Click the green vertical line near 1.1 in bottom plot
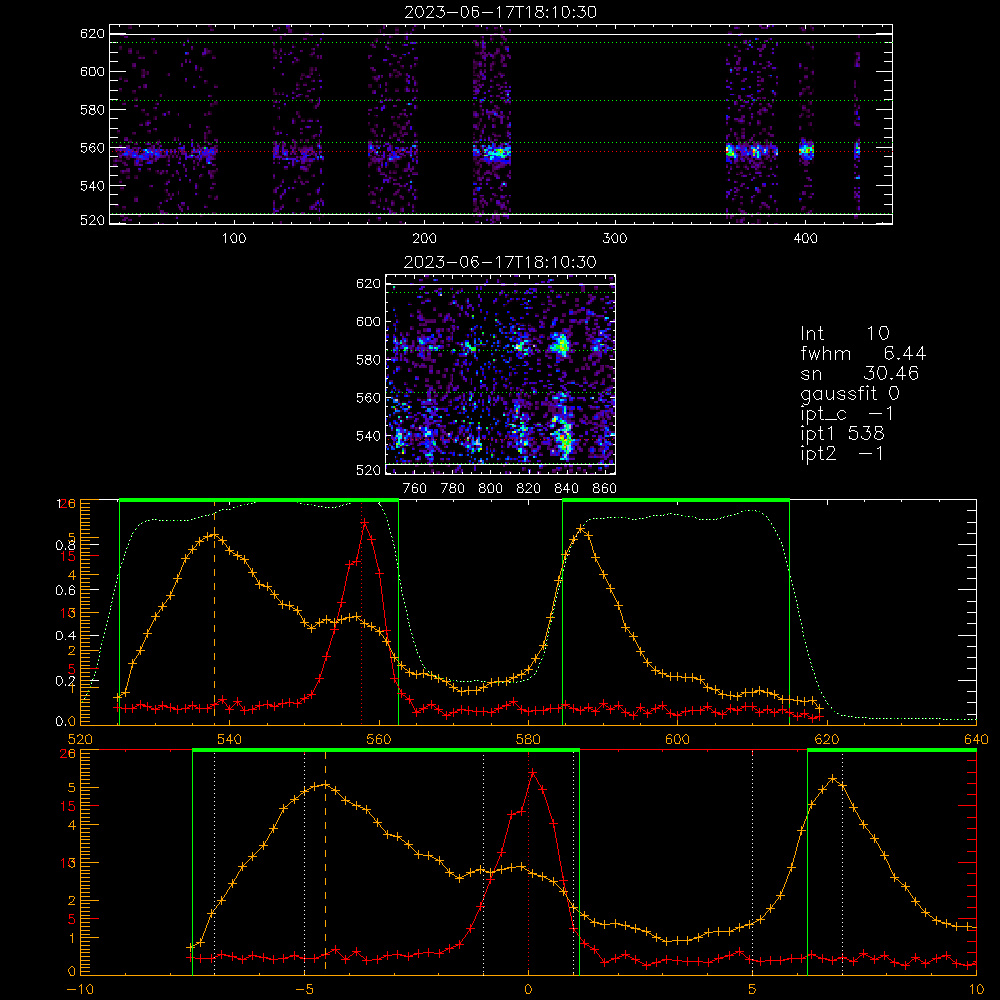The height and width of the screenshot is (1000, 1000). pyautogui.click(x=579, y=861)
